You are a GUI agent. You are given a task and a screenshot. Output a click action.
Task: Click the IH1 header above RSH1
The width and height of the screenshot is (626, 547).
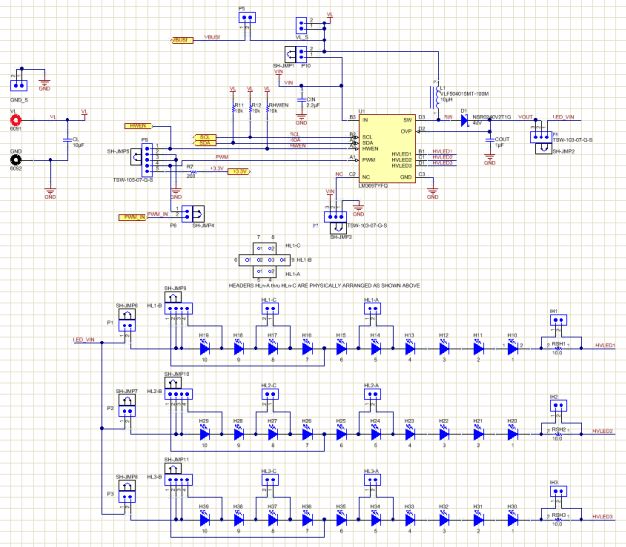click(x=558, y=320)
